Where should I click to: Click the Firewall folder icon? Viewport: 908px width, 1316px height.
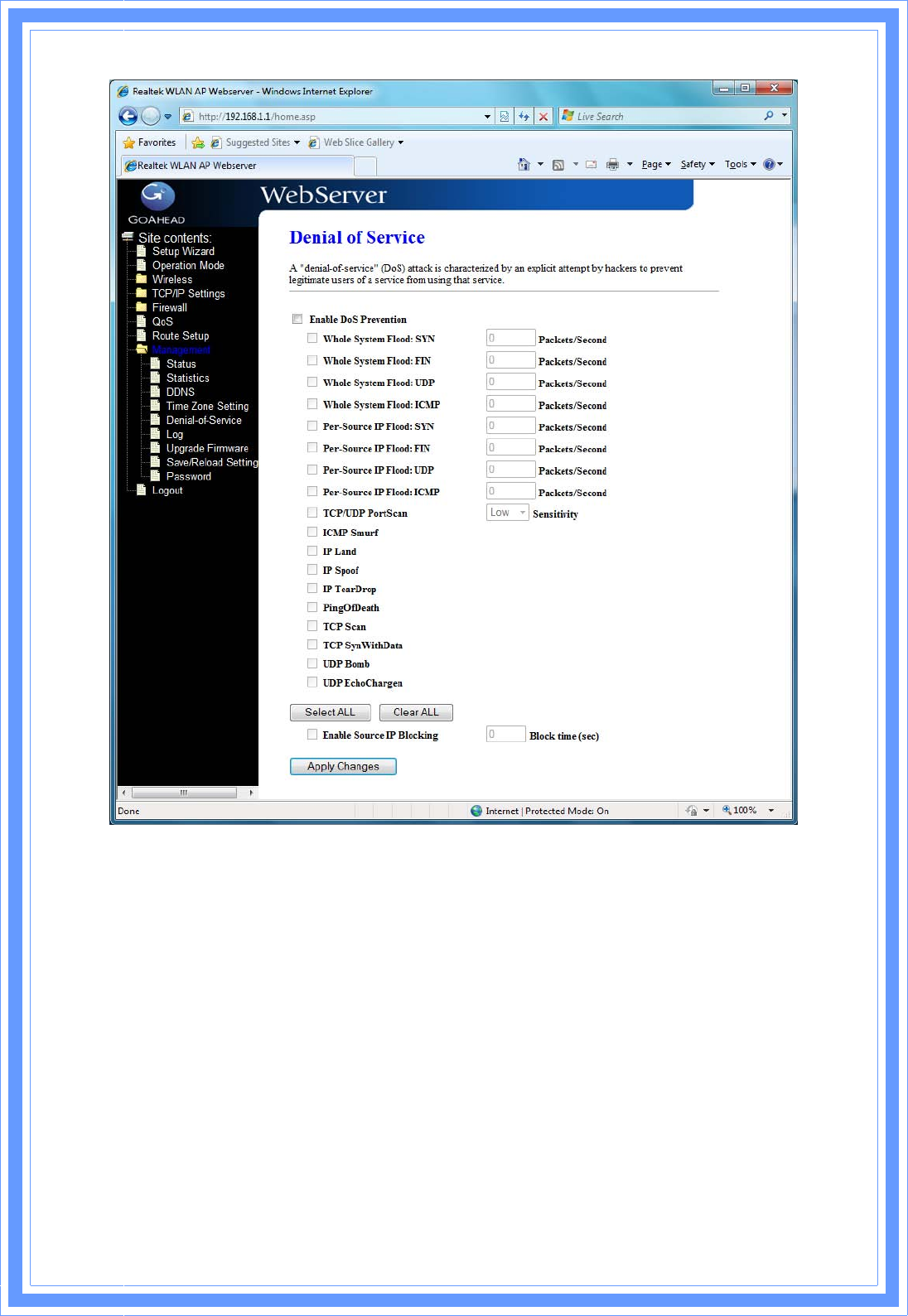point(142,307)
